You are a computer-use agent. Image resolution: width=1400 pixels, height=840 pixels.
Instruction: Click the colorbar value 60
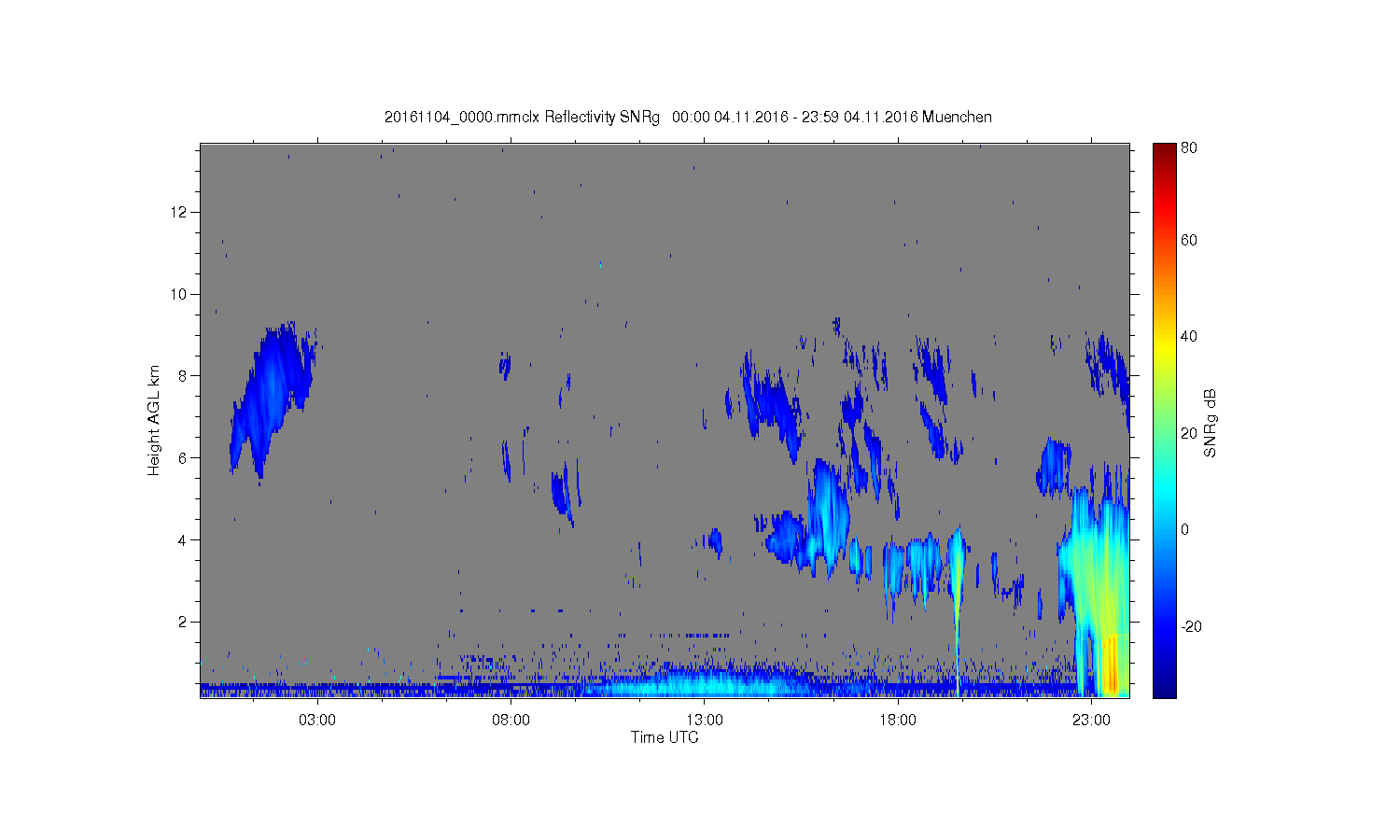pyautogui.click(x=1189, y=241)
